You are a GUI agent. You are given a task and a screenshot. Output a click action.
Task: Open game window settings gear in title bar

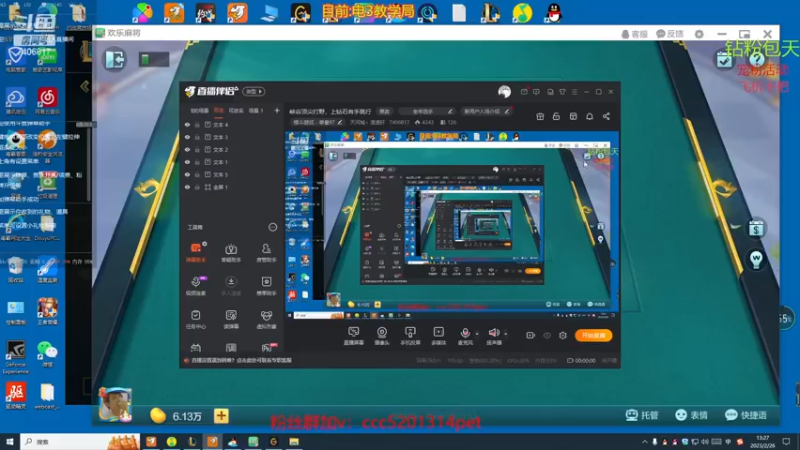tap(699, 34)
